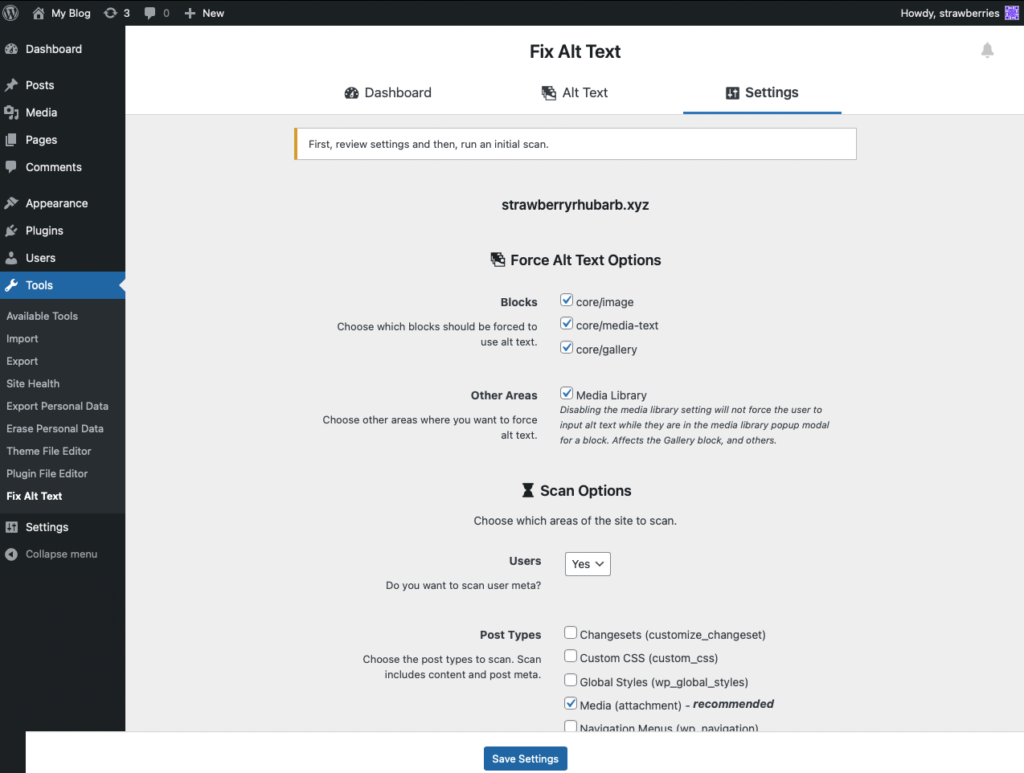Click the WordPress logo icon
This screenshot has width=1024, height=773.
pyautogui.click(x=13, y=13)
